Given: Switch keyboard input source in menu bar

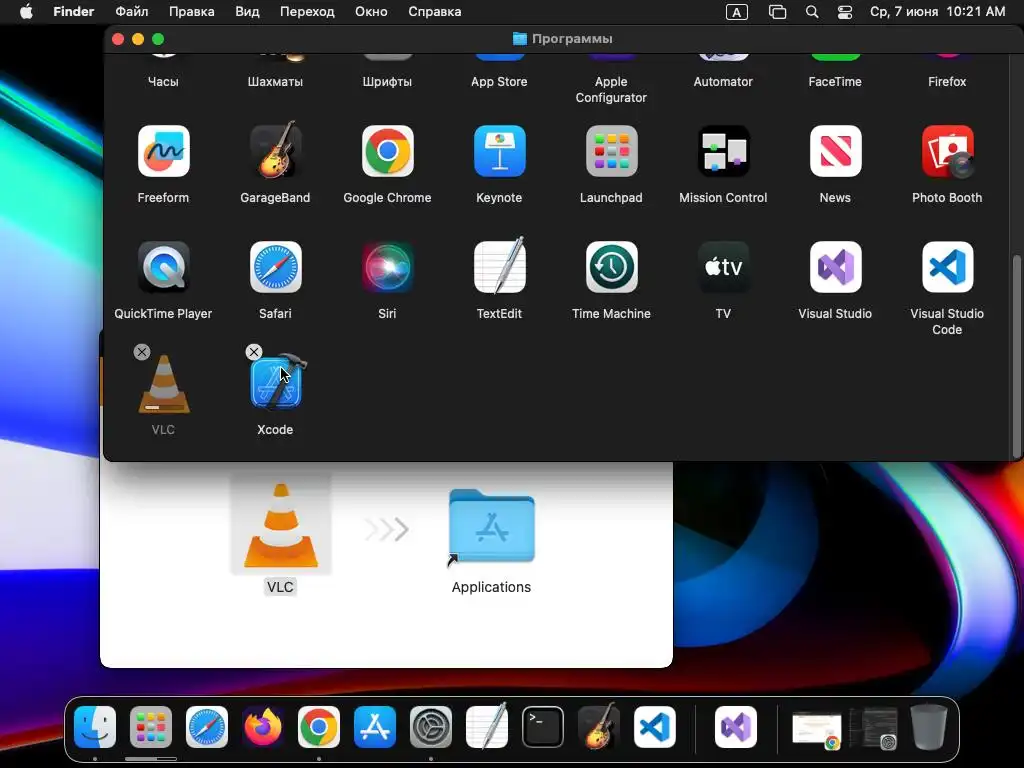Looking at the screenshot, I should (737, 12).
